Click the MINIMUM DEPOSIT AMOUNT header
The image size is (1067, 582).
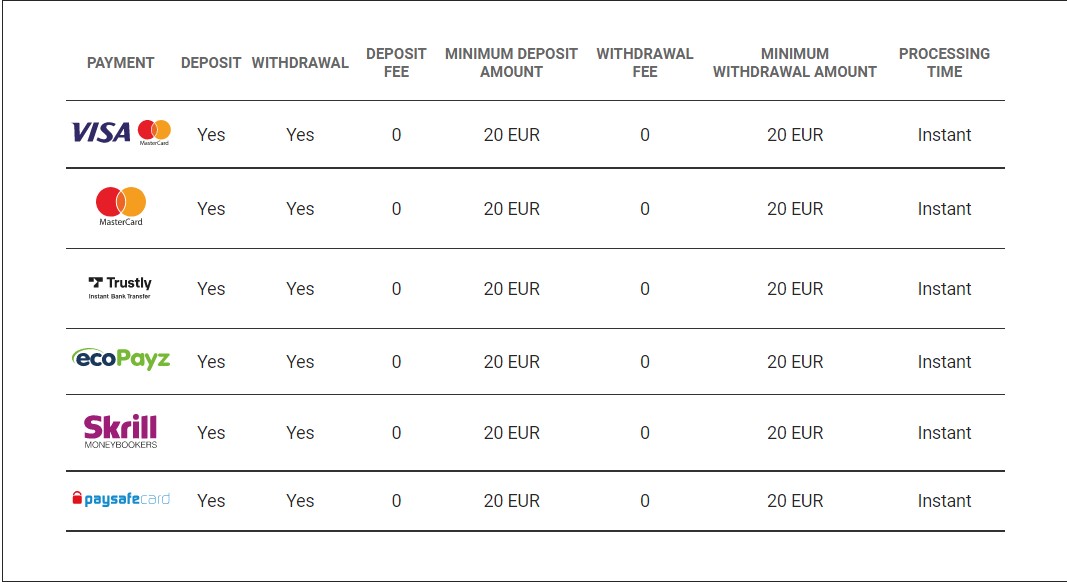pyautogui.click(x=511, y=63)
